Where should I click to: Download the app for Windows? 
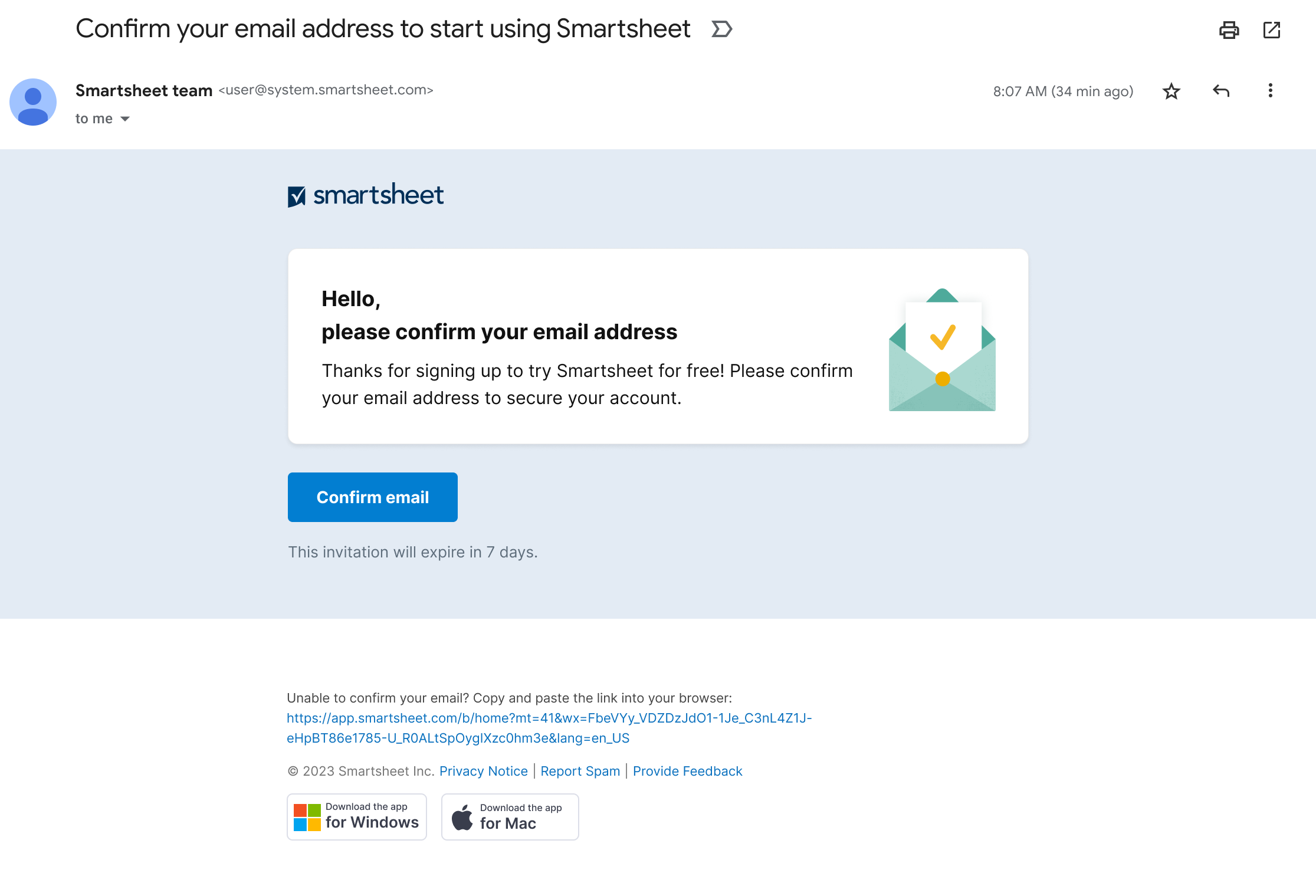coord(356,817)
